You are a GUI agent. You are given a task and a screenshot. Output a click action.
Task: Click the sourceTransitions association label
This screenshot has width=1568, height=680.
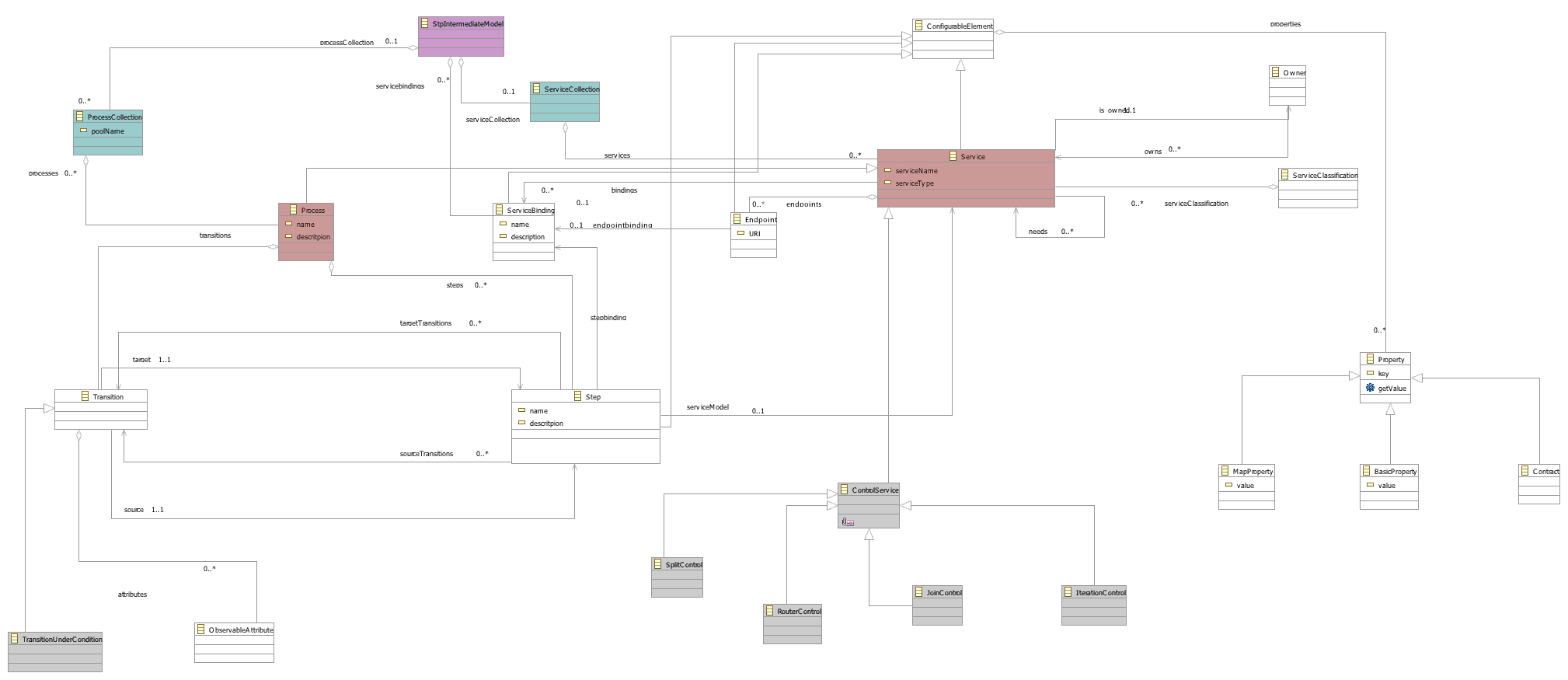click(426, 454)
